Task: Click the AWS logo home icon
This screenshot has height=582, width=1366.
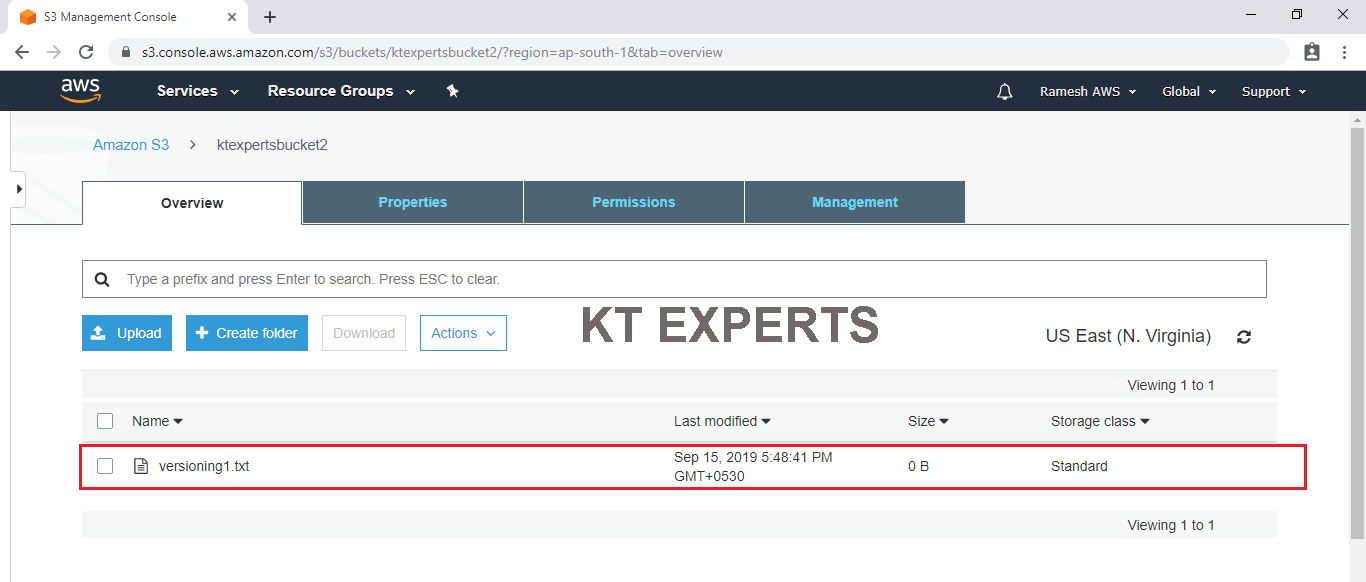Action: [80, 91]
